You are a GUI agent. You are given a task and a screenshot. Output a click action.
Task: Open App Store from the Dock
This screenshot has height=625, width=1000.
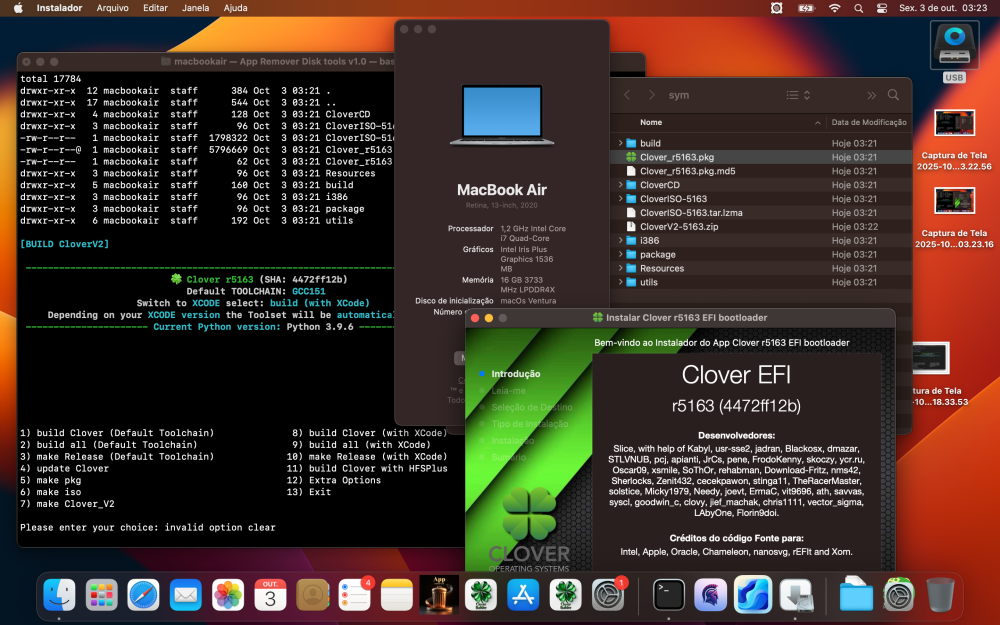coord(523,595)
